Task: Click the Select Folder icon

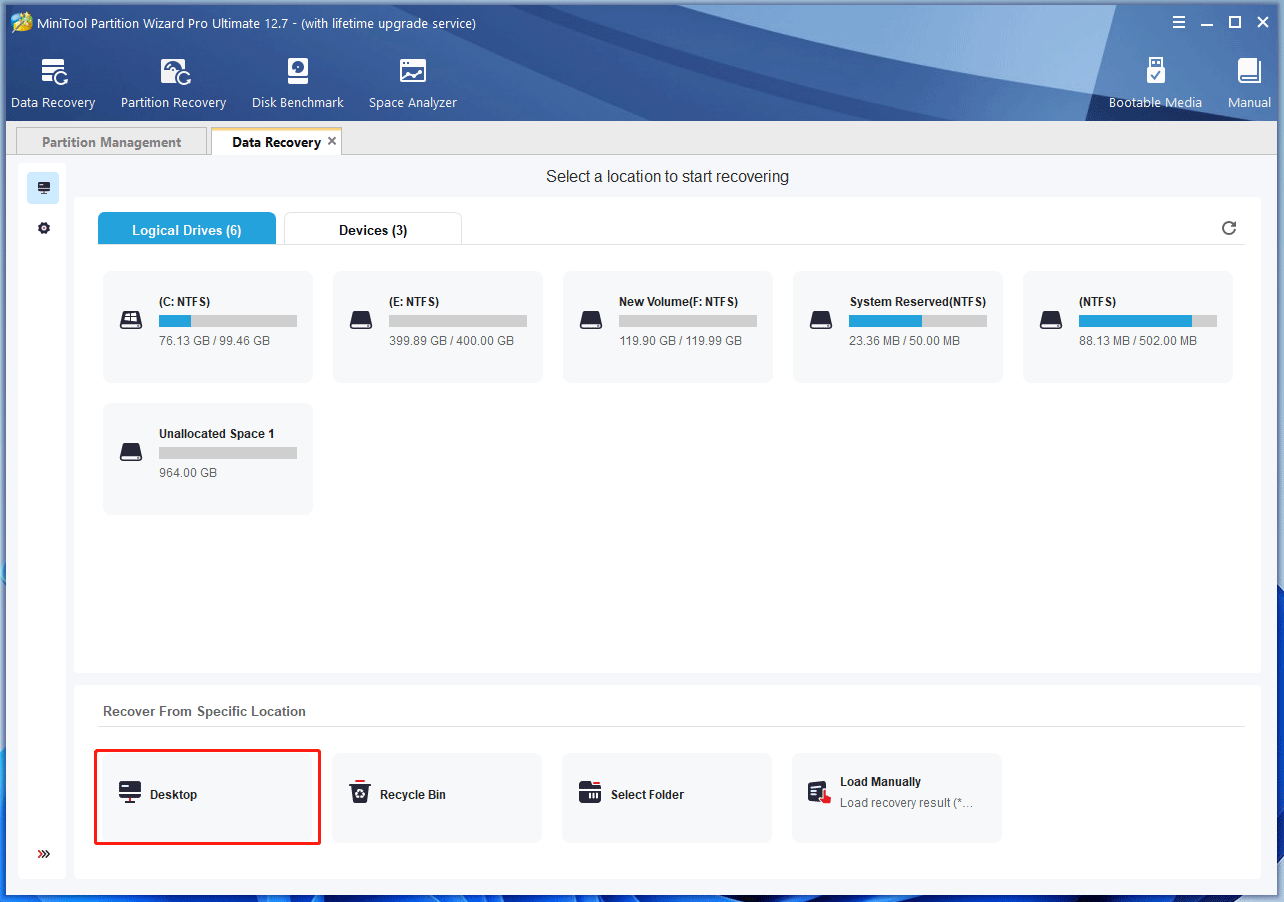Action: (x=590, y=792)
